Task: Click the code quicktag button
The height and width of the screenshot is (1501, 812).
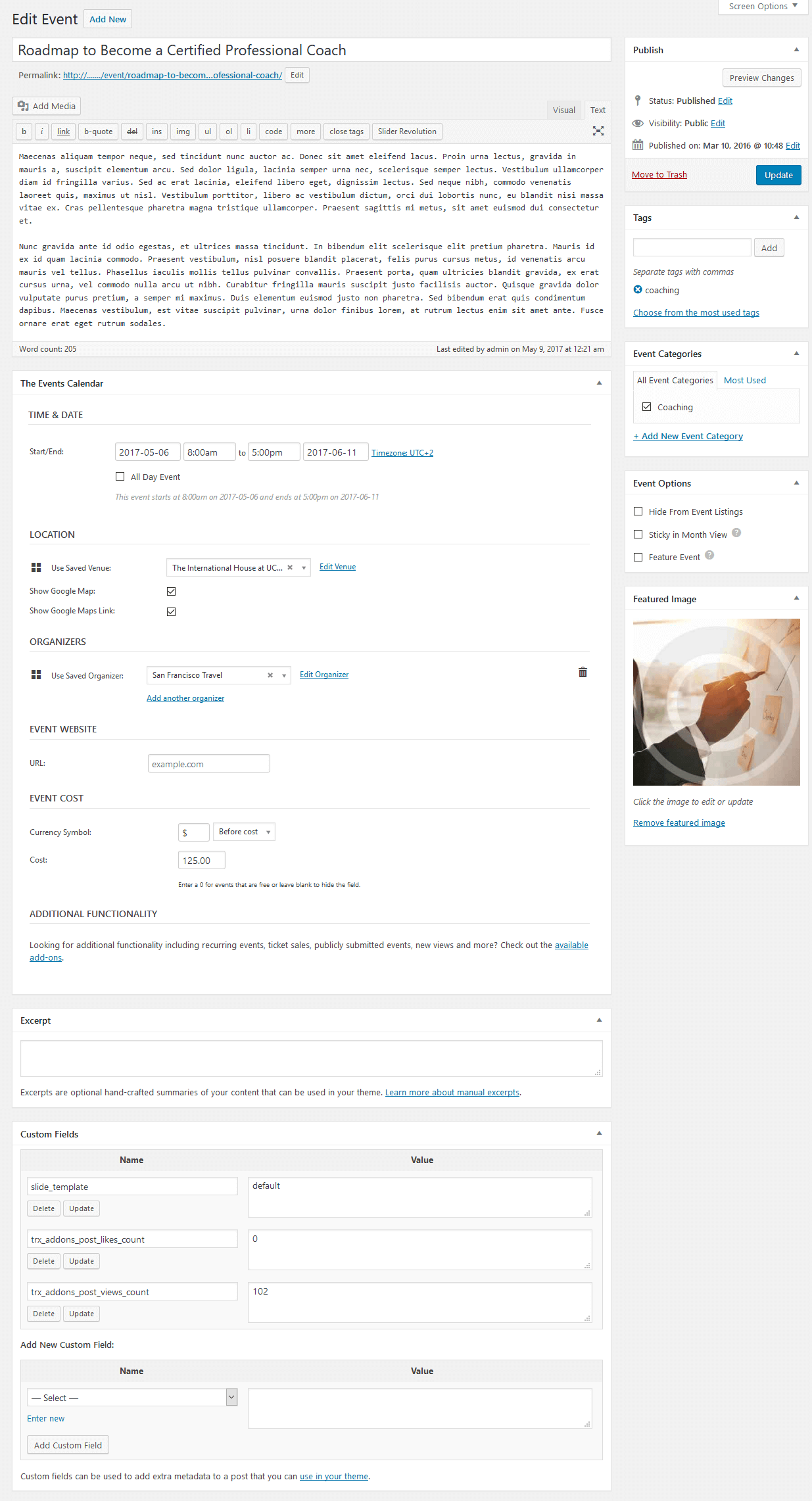Action: [274, 131]
